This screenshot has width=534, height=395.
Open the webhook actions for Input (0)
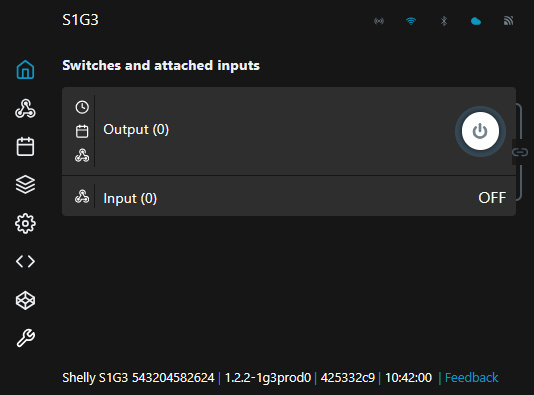click(82, 196)
